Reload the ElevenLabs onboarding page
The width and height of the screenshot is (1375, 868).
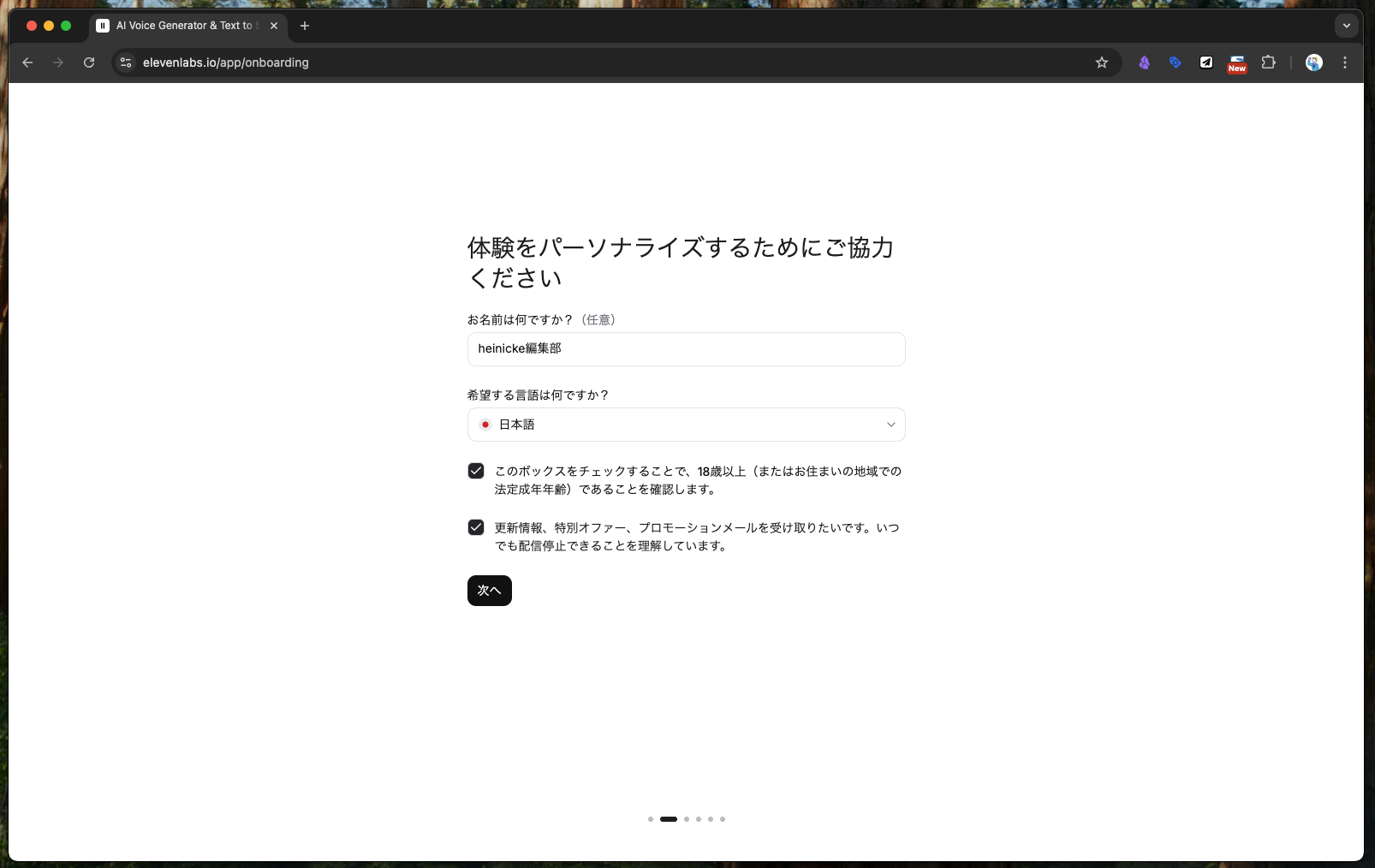(x=89, y=62)
